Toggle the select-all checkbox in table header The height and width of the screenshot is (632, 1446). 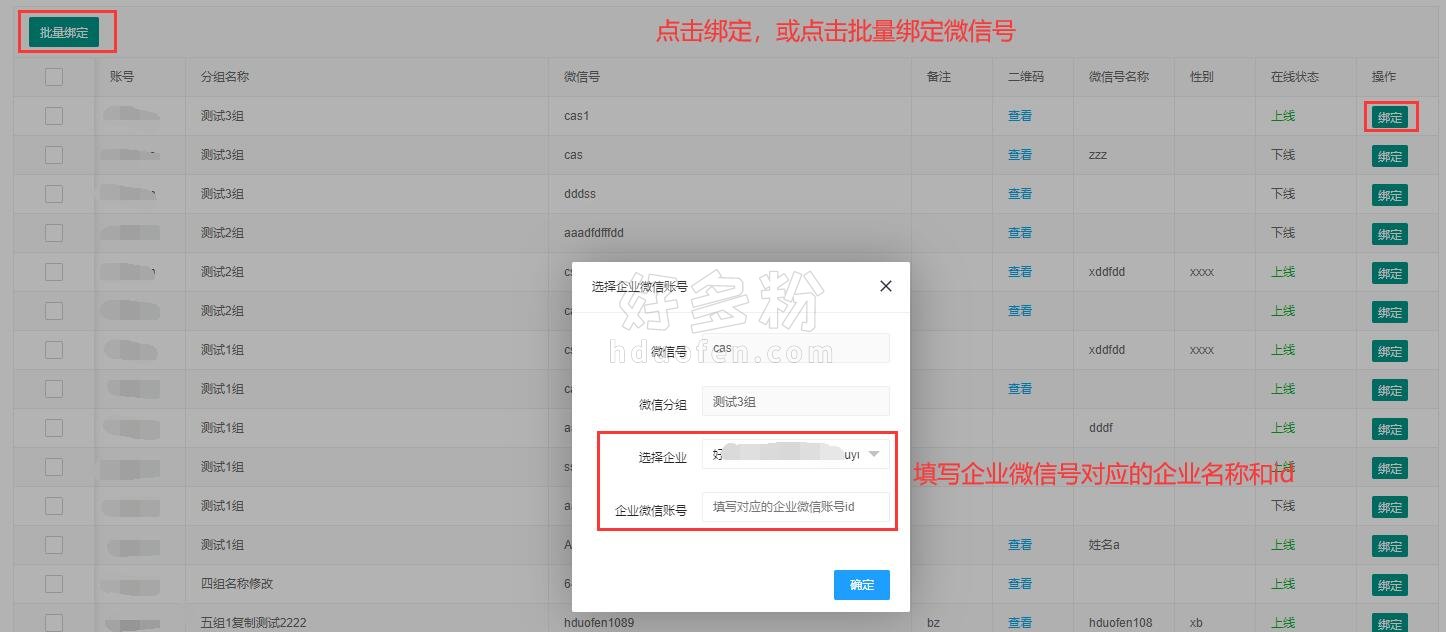[x=54, y=77]
